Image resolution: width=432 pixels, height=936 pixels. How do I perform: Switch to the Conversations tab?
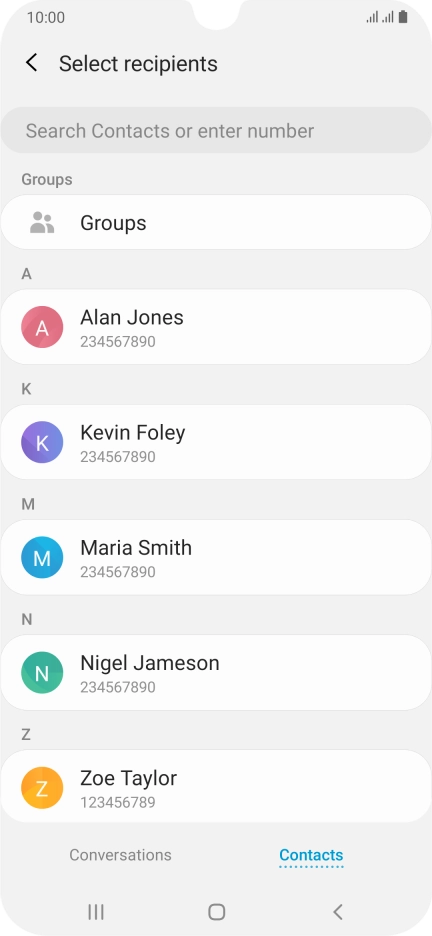(x=120, y=855)
